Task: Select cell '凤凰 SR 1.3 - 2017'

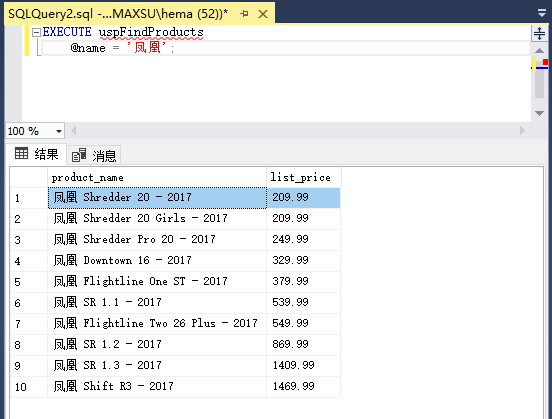Action: (157, 366)
